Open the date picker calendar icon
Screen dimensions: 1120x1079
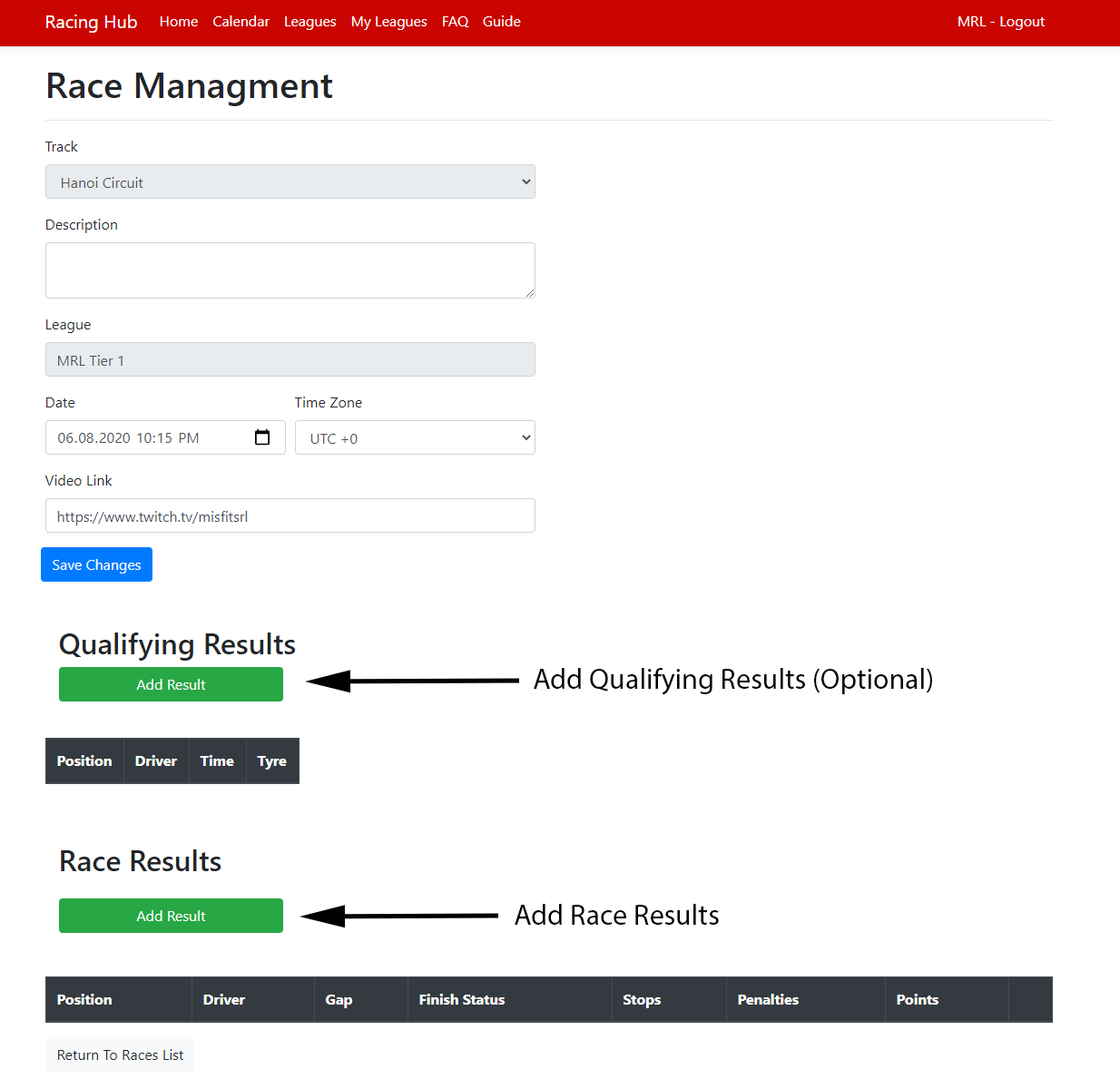click(x=262, y=437)
